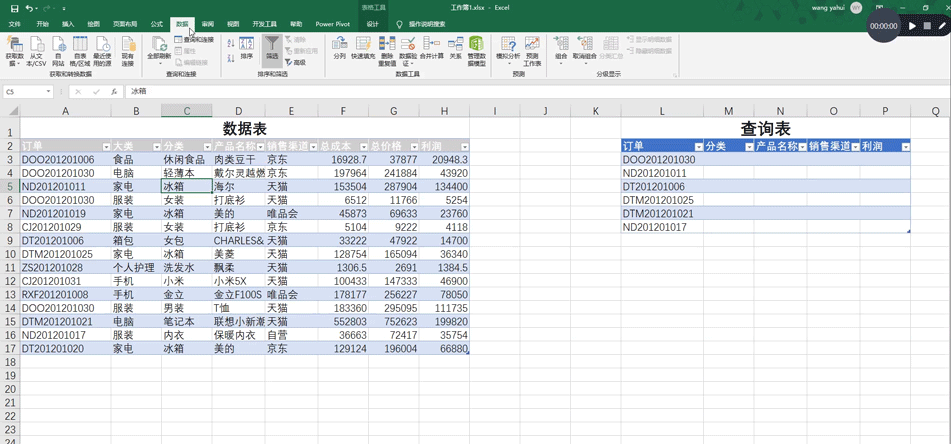Screen dimensions: 951x444
Task: Click the sort A to Z ascending icon
Action: [x=230, y=43]
